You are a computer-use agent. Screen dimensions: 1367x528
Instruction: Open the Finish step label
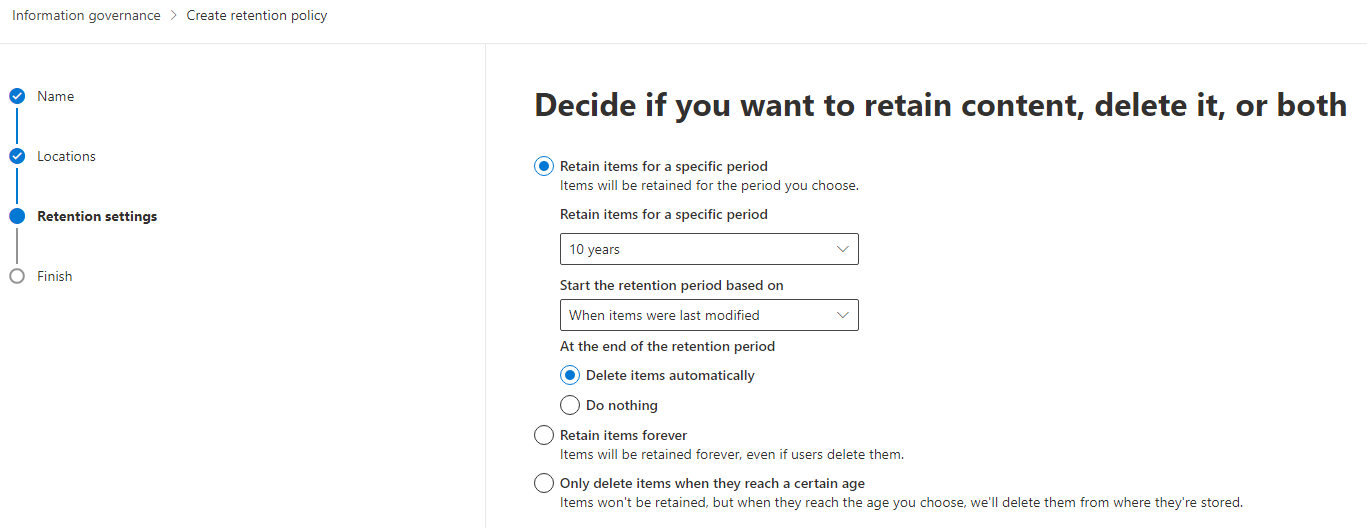pos(55,276)
